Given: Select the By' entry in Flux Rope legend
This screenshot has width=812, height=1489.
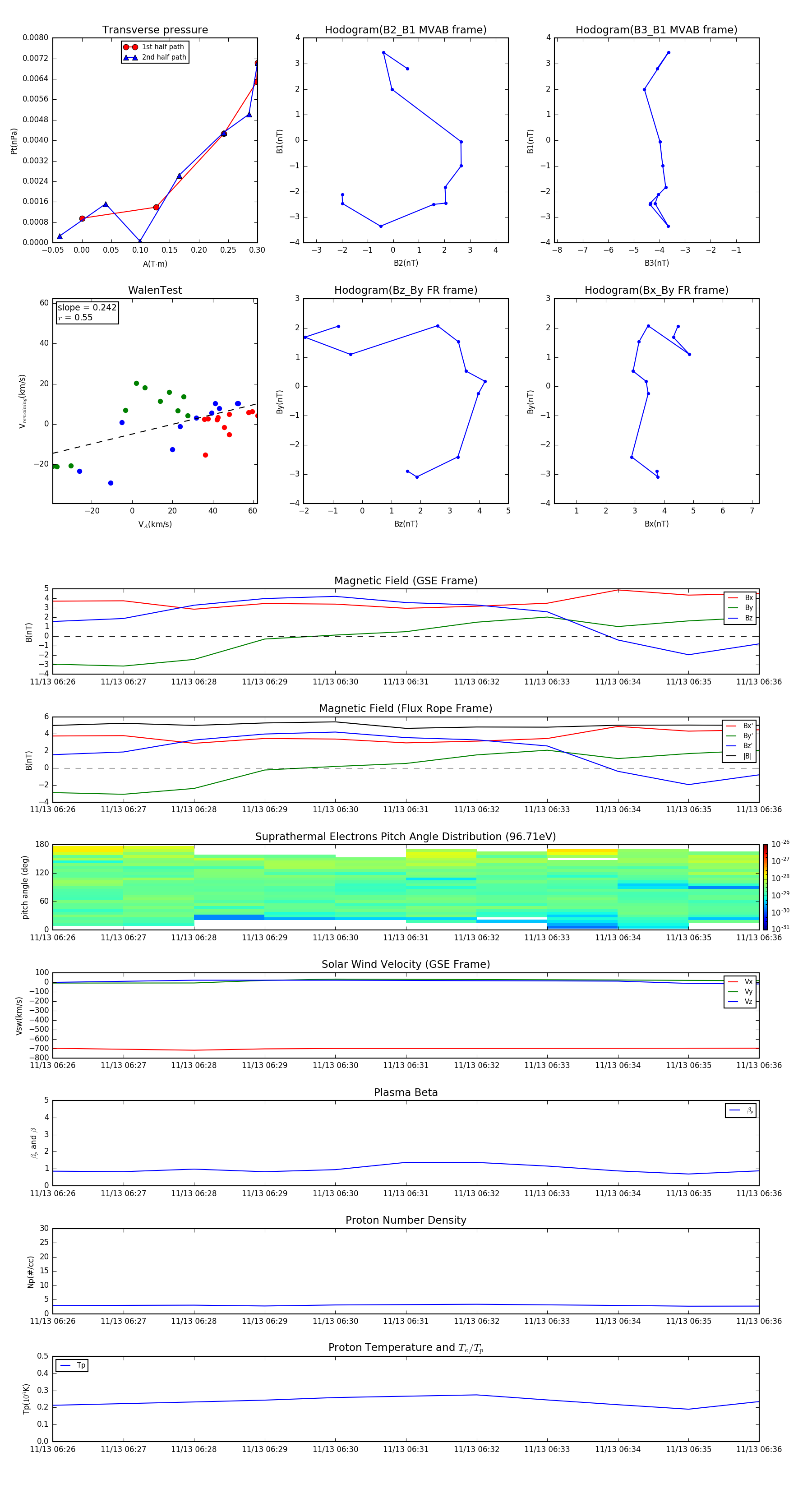Looking at the screenshot, I should point(740,736).
